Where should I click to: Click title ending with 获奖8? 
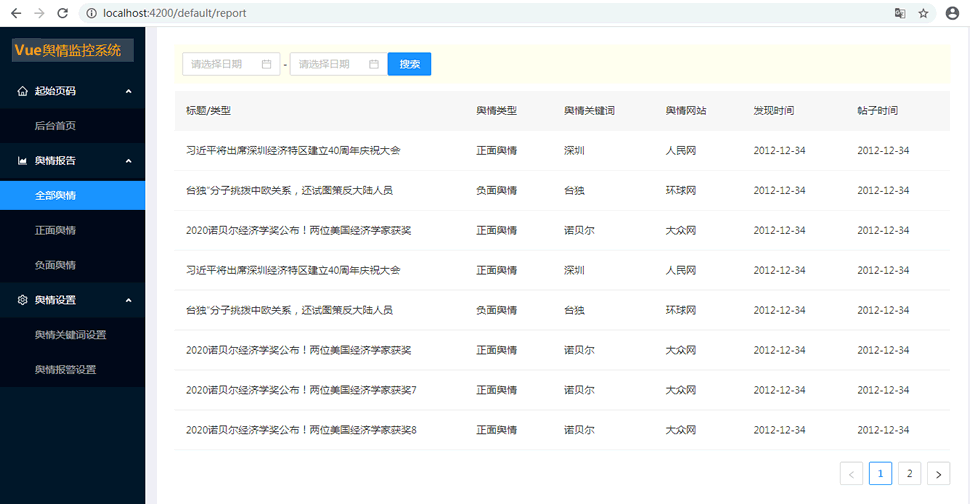301,430
